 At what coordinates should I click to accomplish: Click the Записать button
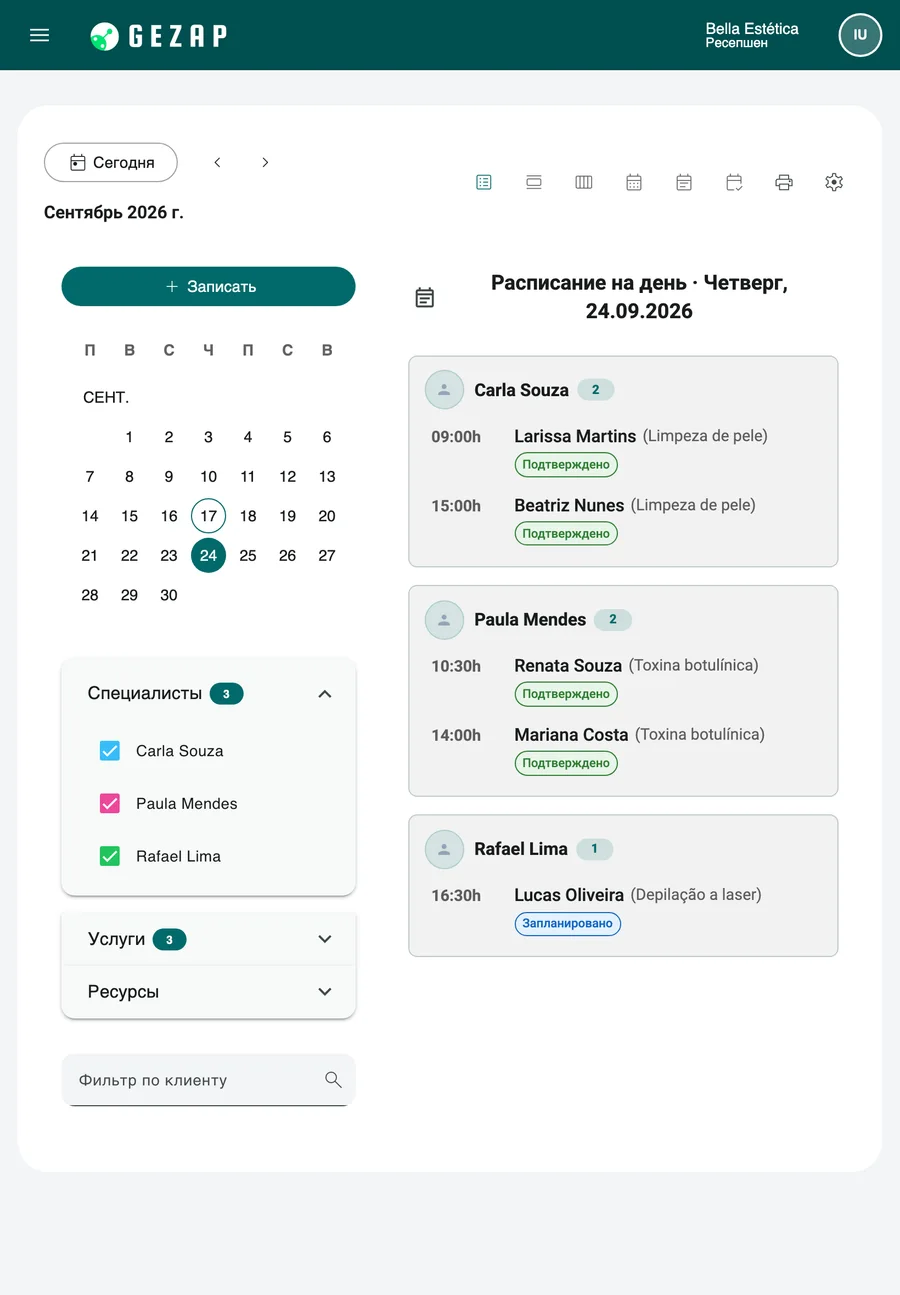pyautogui.click(x=208, y=286)
